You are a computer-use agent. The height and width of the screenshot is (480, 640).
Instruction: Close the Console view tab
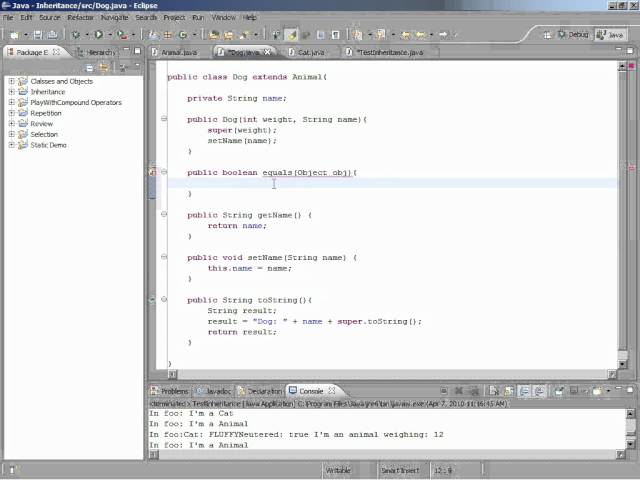click(x=332, y=391)
